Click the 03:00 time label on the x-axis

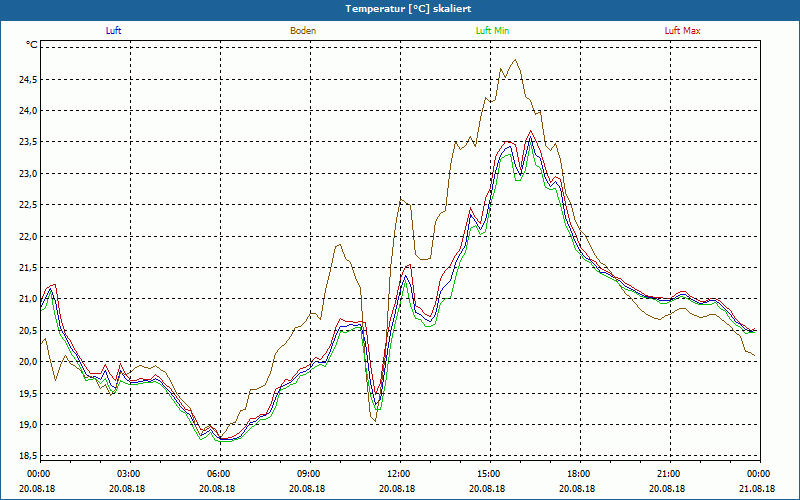coord(131,474)
